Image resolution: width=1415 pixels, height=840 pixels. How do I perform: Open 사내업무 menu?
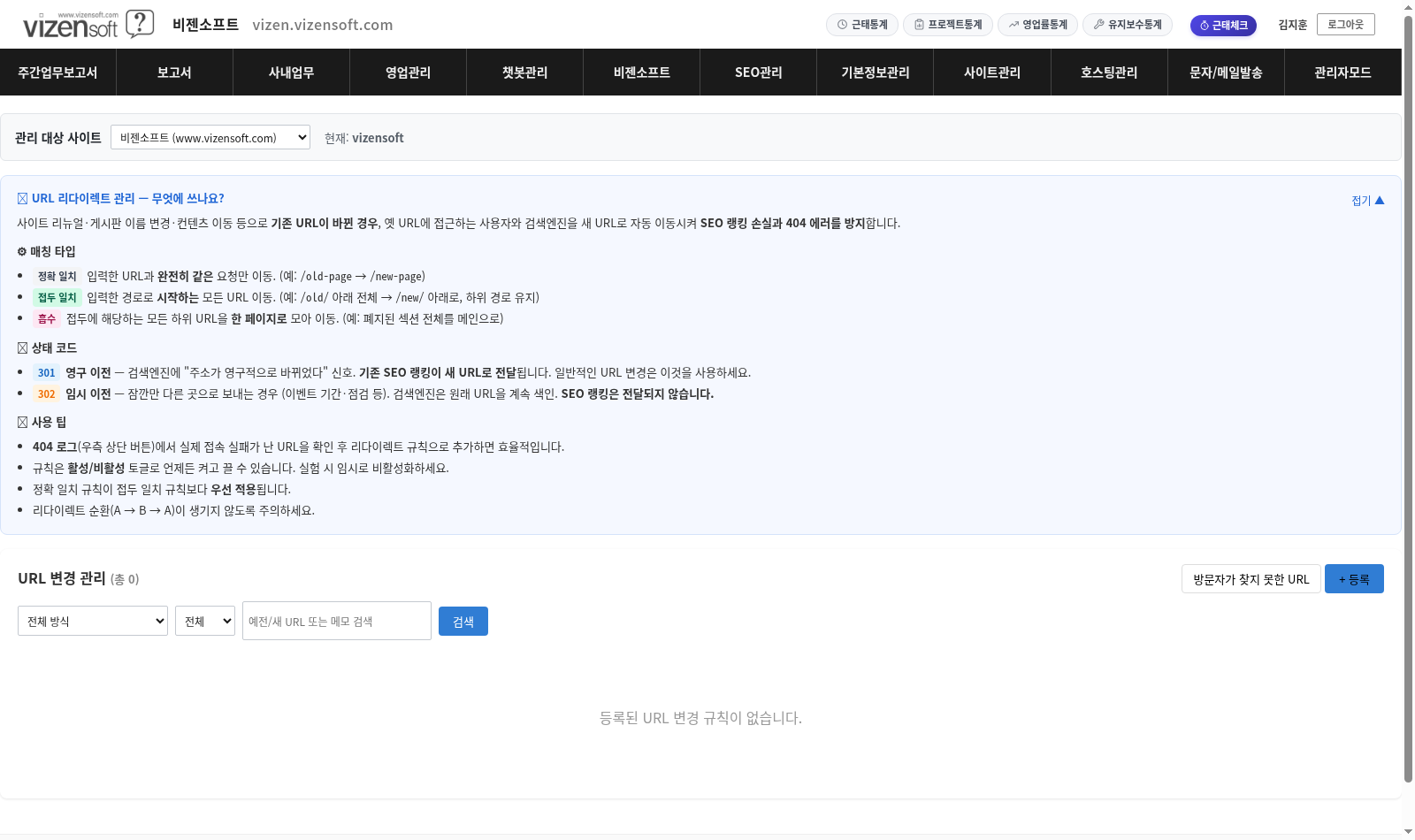[292, 73]
